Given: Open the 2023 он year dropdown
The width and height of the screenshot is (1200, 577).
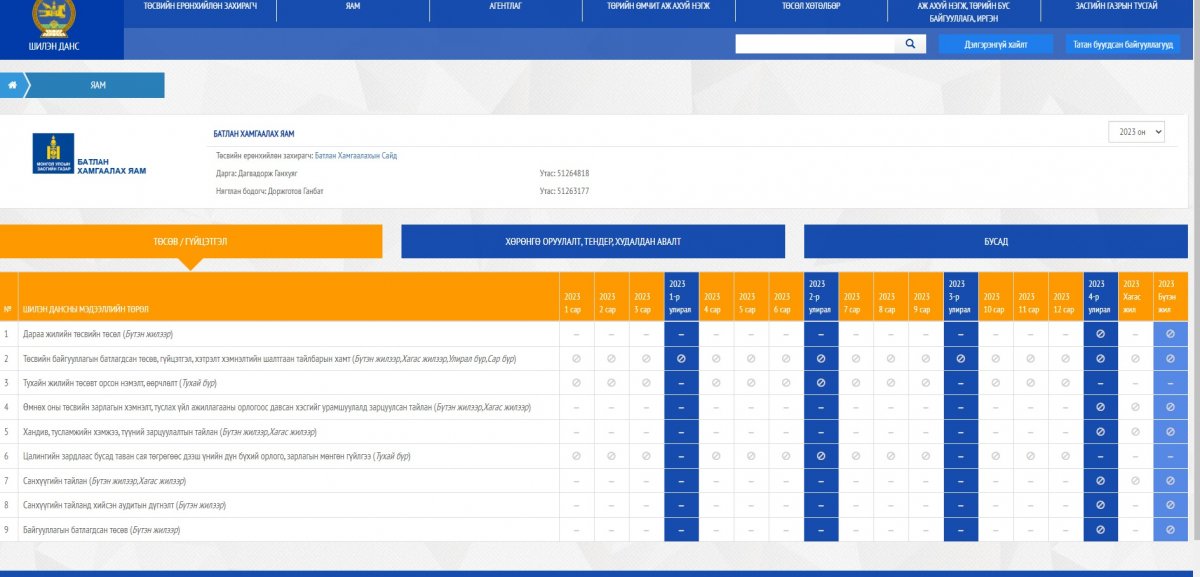Looking at the screenshot, I should click(1136, 132).
